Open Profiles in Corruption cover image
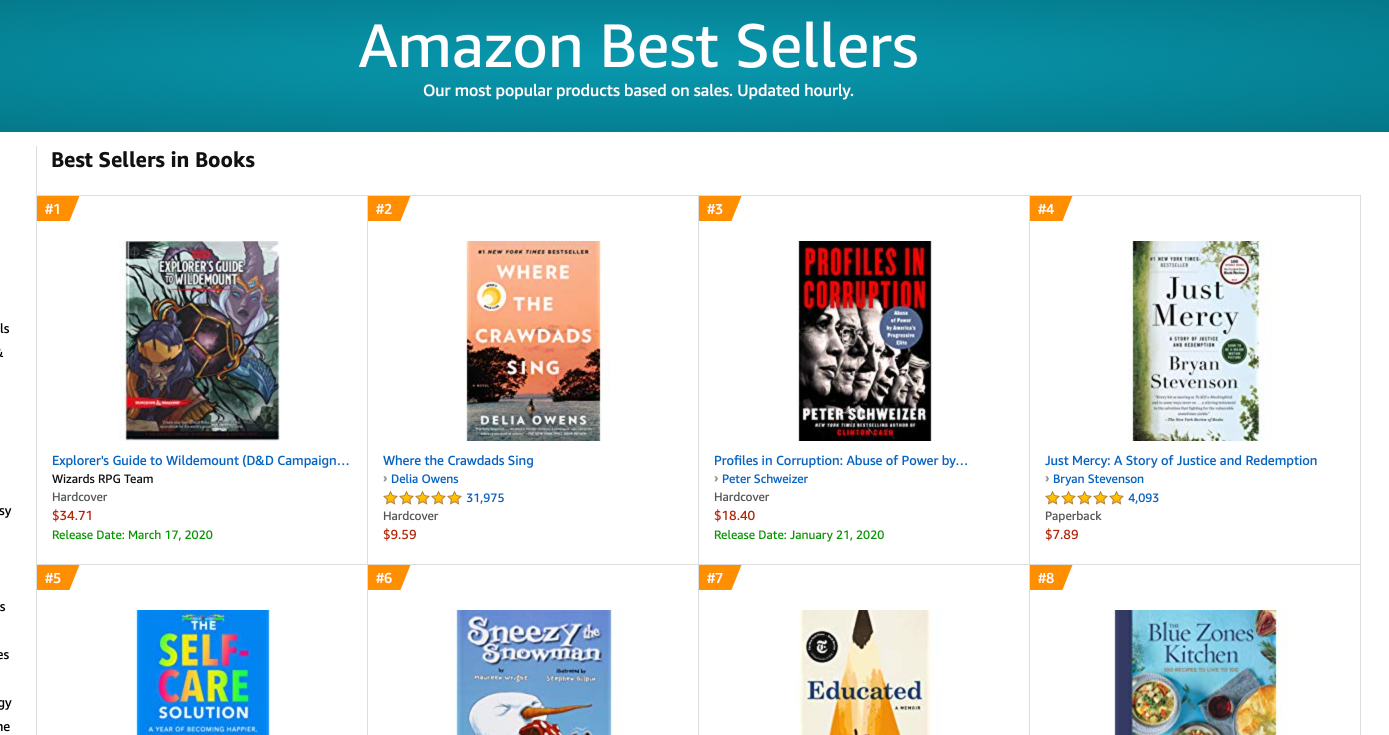This screenshot has width=1389, height=735. 864,340
